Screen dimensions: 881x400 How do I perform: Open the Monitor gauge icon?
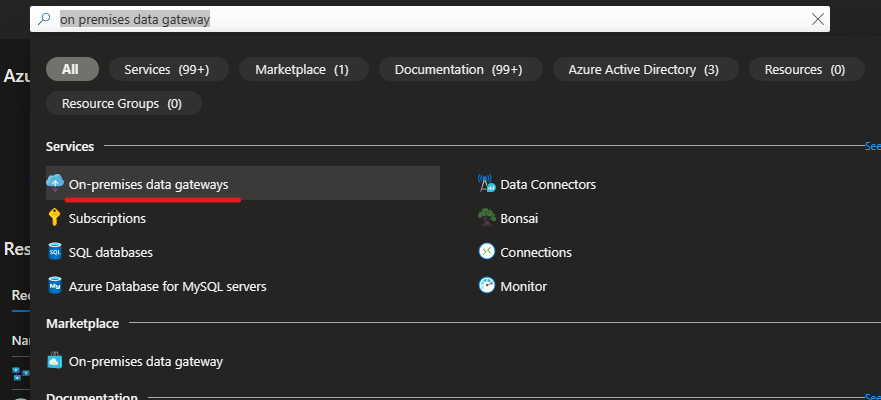pos(487,286)
